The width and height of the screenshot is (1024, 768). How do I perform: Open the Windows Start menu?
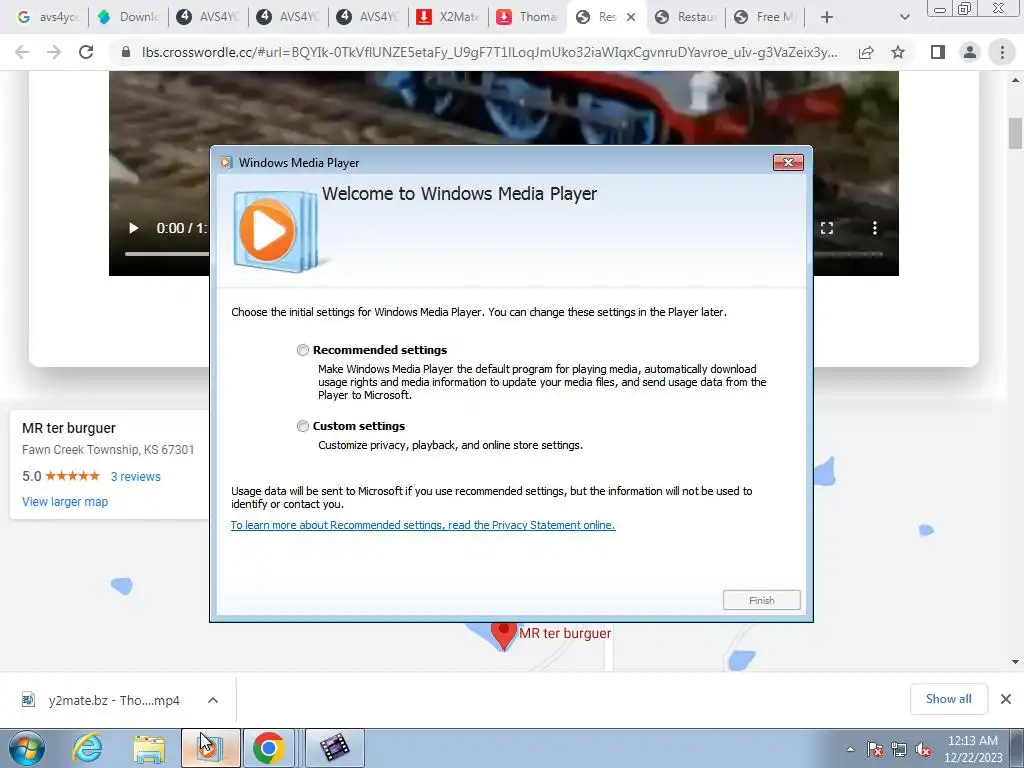tap(27, 748)
